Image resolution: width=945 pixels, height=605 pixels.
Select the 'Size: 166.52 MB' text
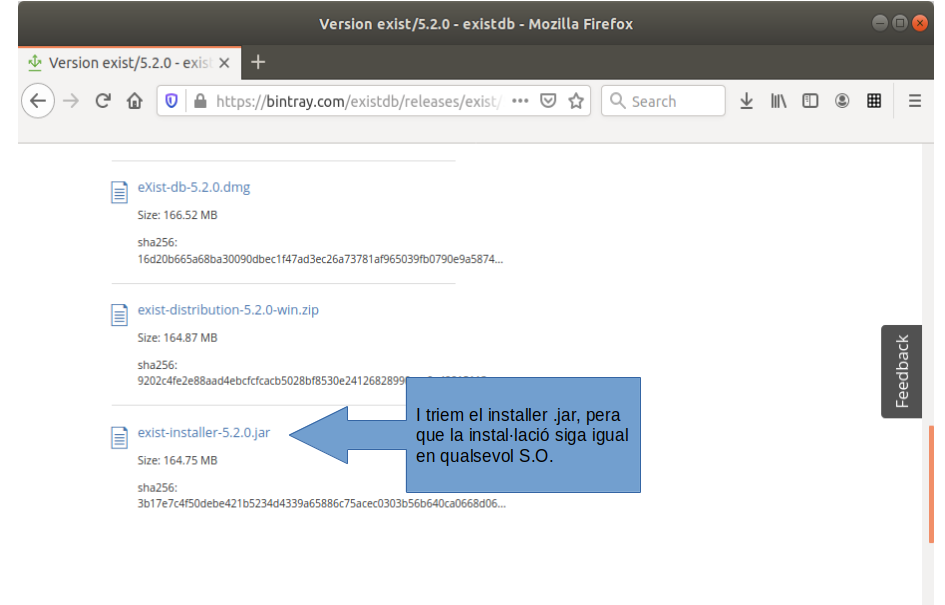(177, 215)
